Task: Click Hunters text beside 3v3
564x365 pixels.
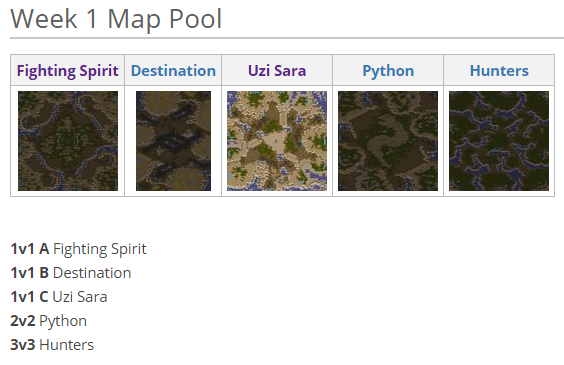Action: (67, 345)
